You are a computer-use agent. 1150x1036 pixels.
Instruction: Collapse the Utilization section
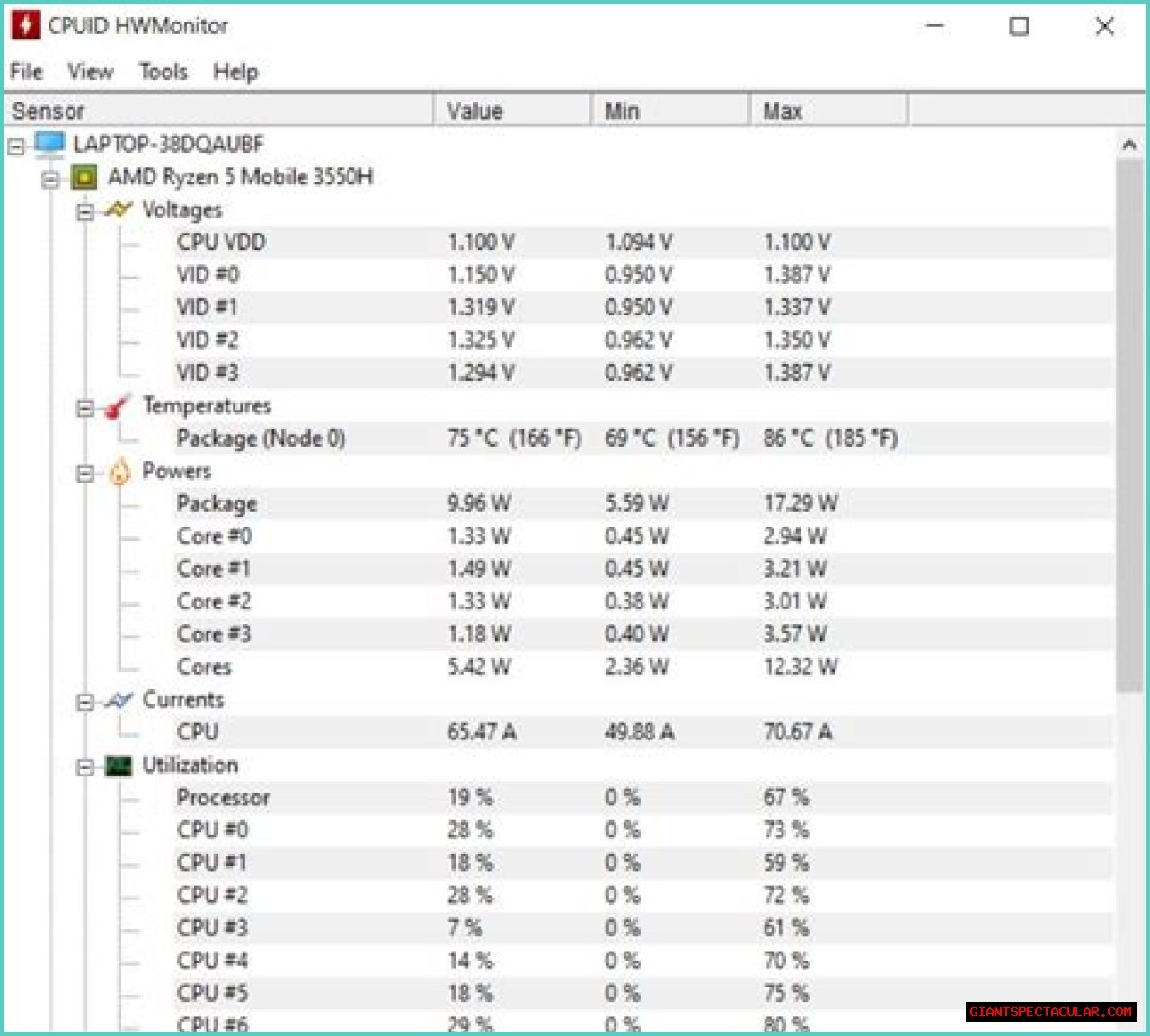click(x=85, y=767)
